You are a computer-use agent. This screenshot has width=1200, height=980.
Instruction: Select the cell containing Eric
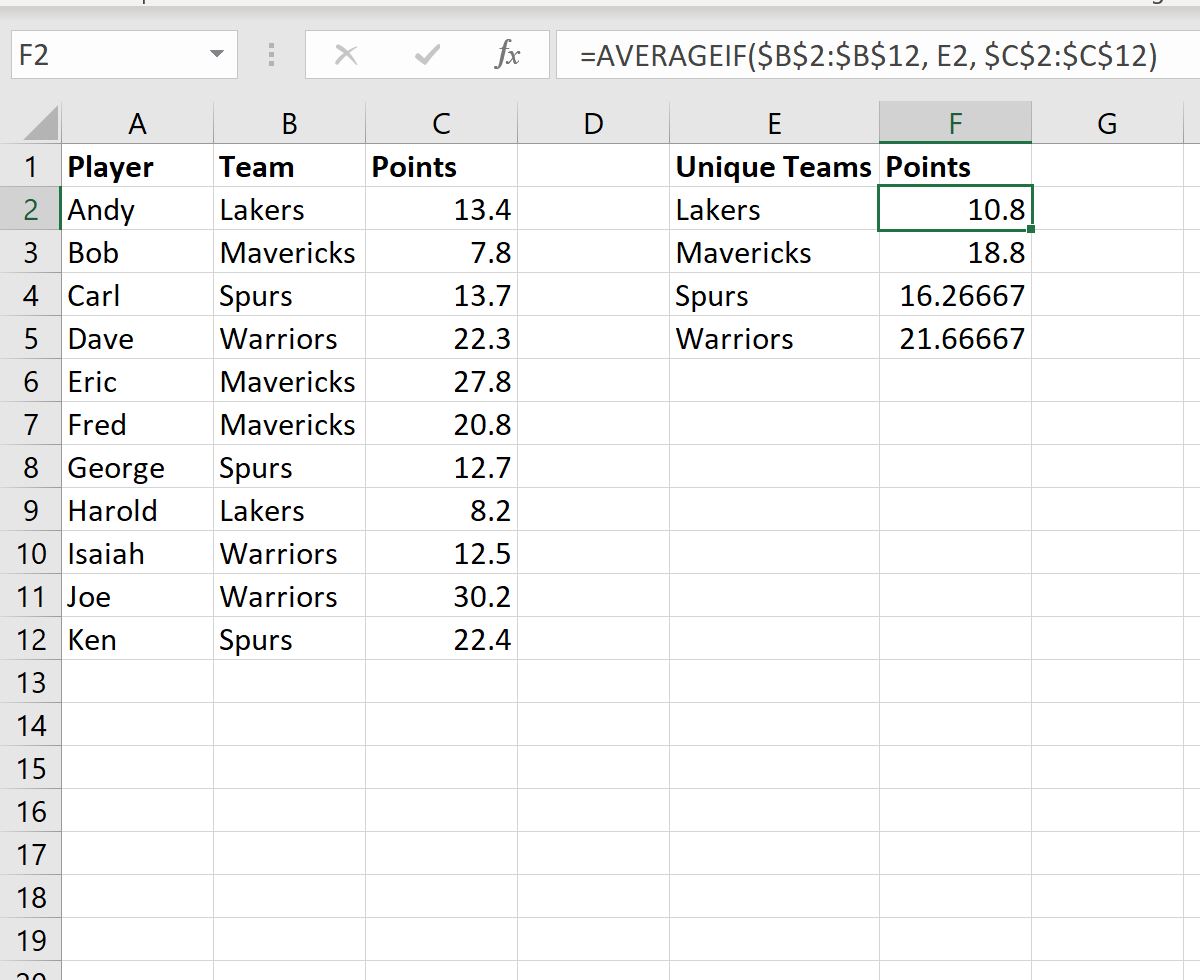(137, 382)
